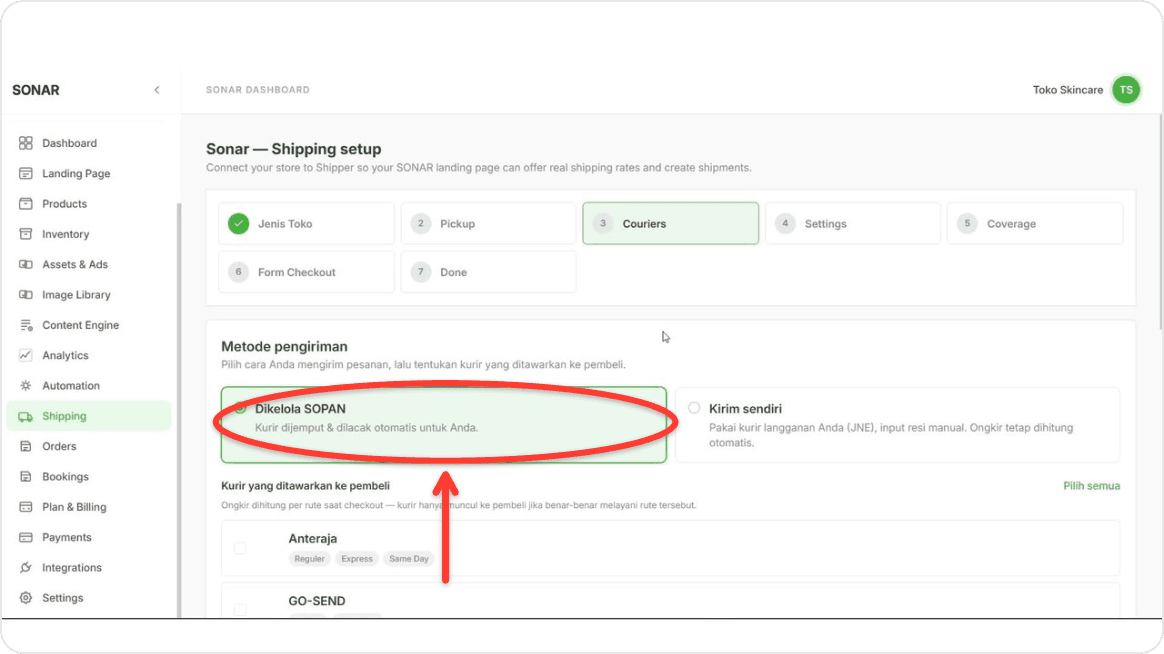Open Dashboard from the sidebar
The height and width of the screenshot is (654, 1164).
(x=69, y=143)
